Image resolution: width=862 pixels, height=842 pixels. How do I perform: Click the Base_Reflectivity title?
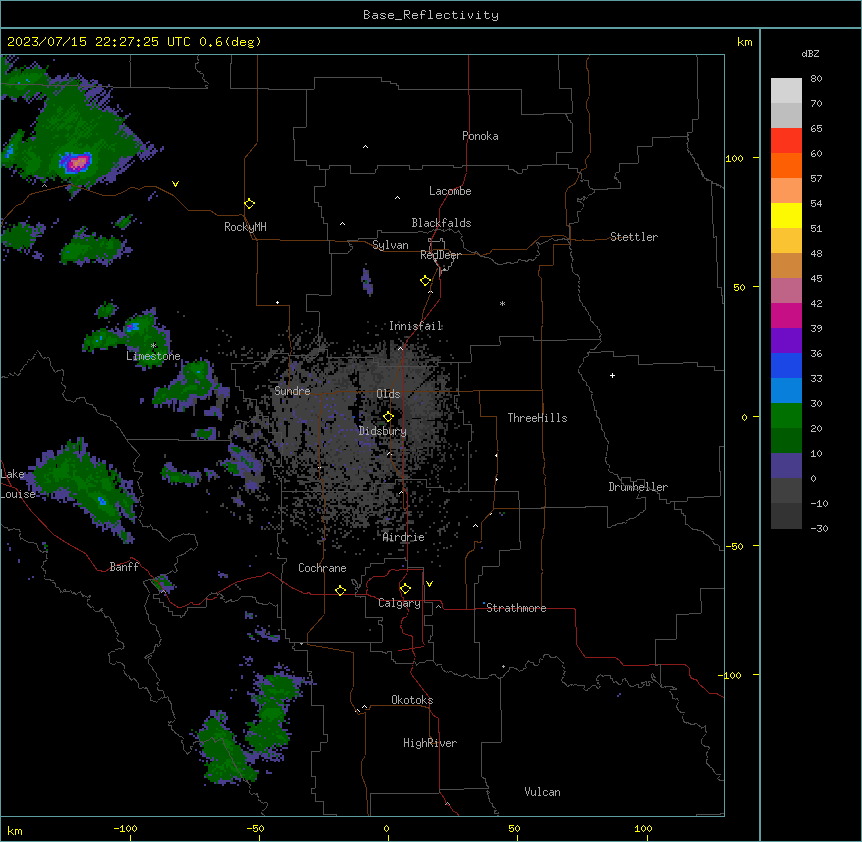pos(431,15)
